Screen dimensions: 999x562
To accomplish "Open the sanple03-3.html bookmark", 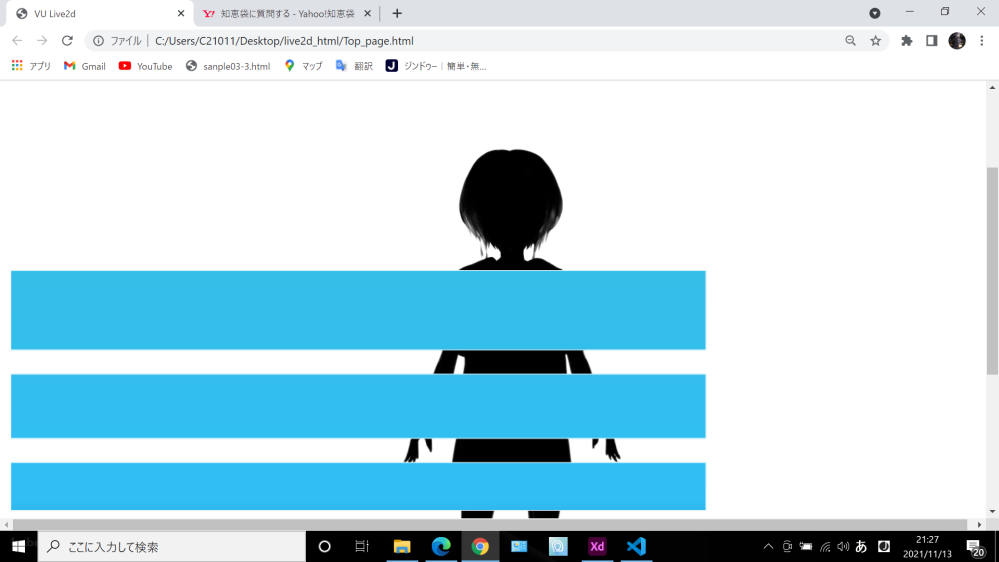I will point(228,66).
